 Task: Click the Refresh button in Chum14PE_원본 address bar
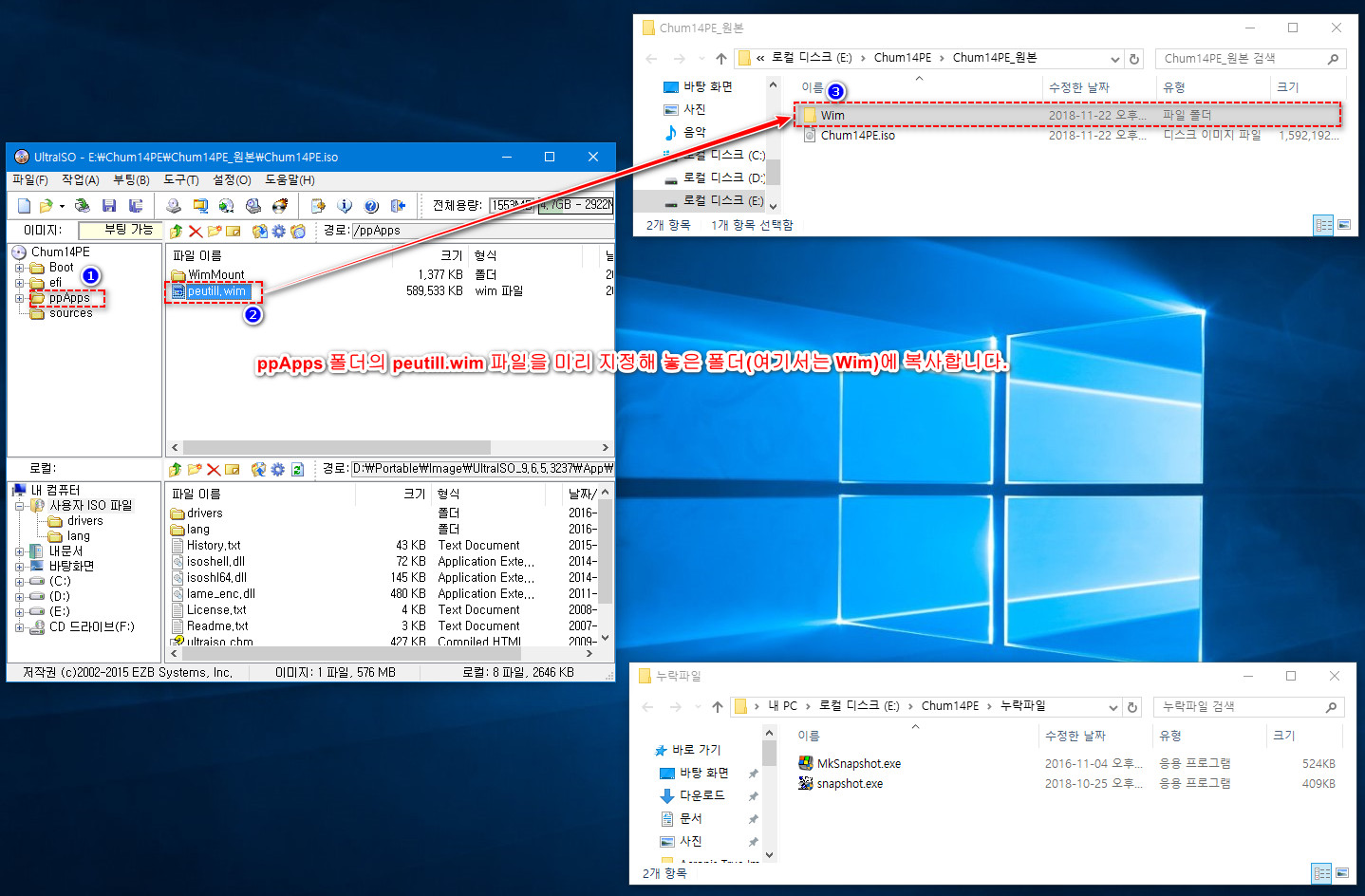[x=1134, y=59]
